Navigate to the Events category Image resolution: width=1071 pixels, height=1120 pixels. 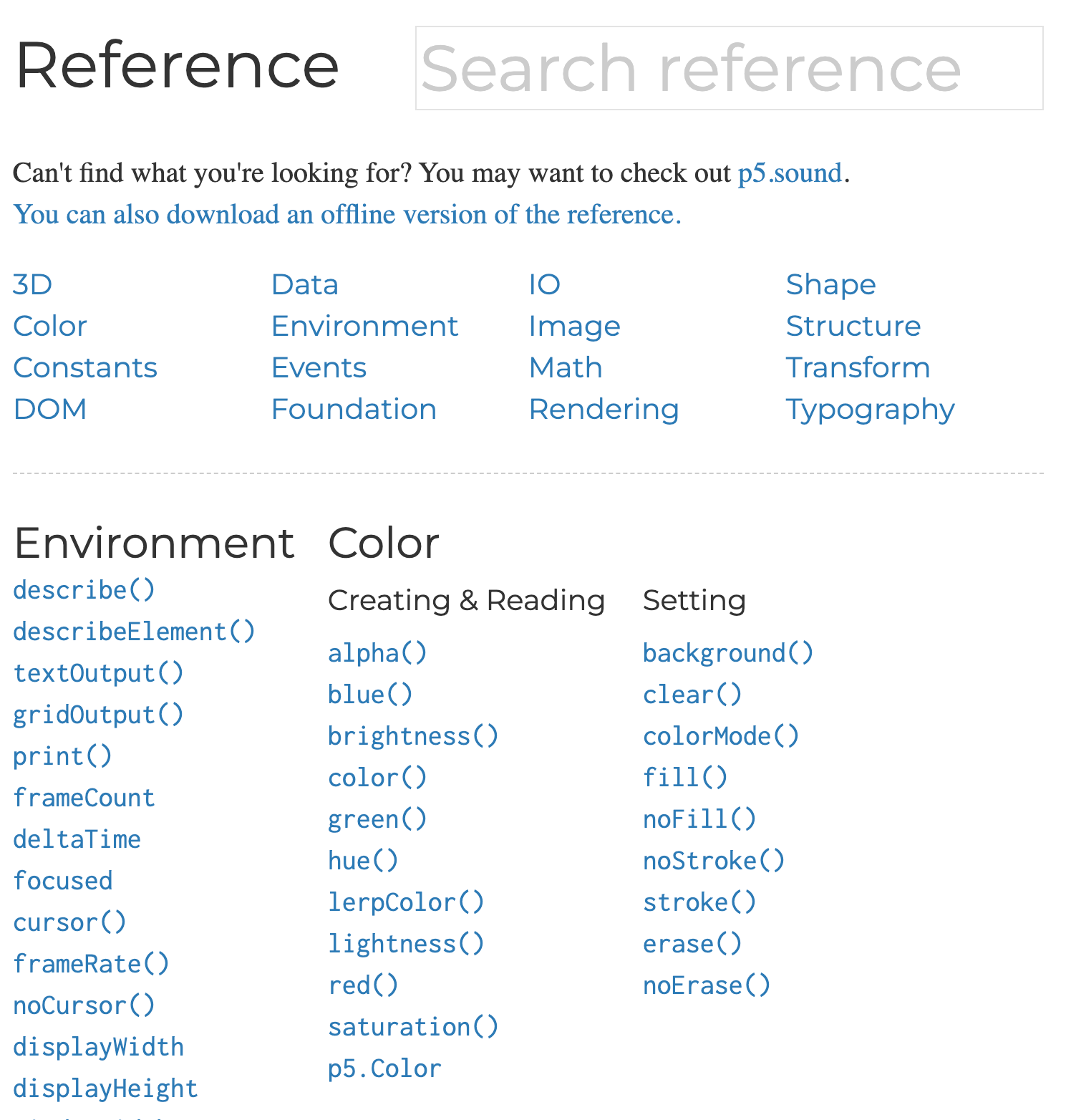tap(319, 368)
